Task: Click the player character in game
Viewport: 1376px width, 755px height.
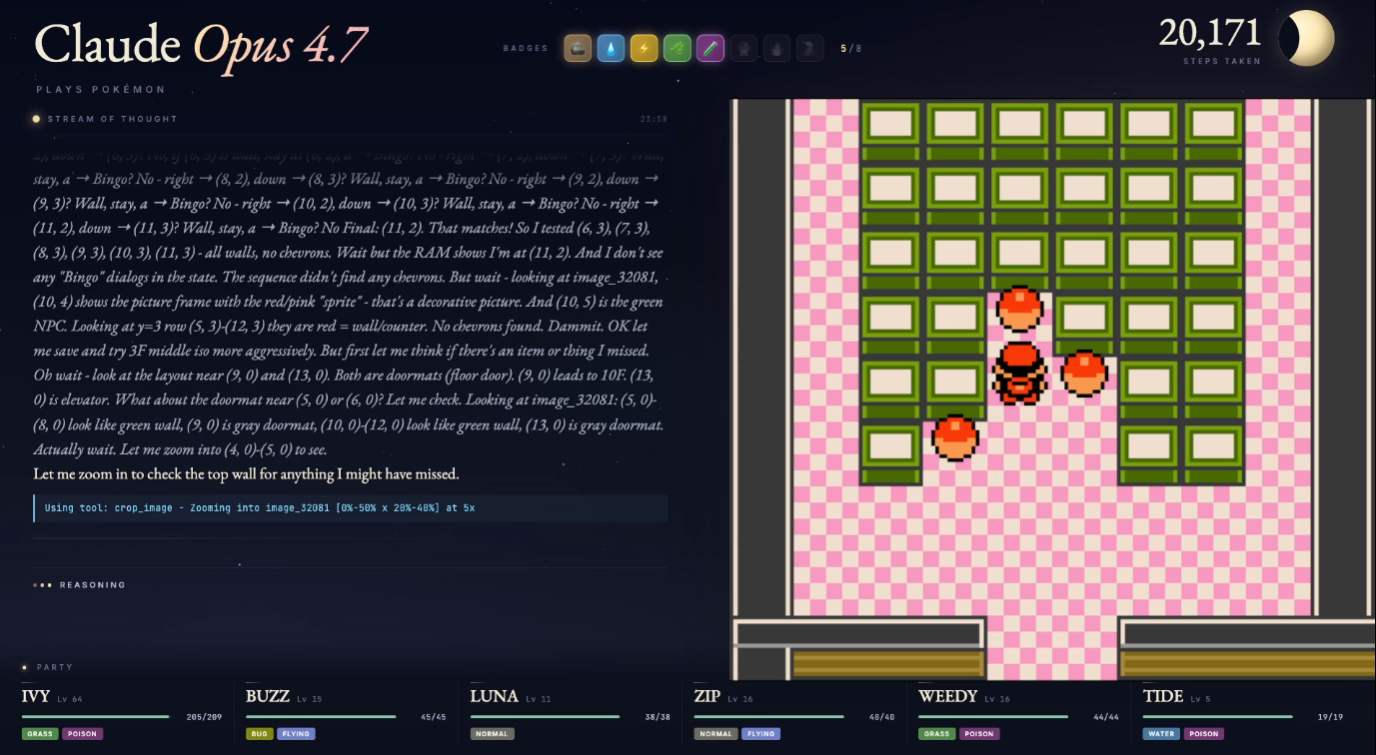Action: (1019, 373)
